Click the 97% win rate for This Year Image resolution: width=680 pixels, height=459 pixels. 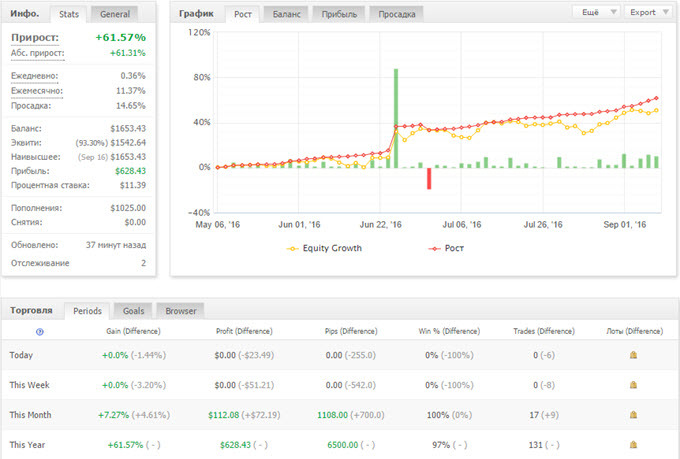[441, 445]
